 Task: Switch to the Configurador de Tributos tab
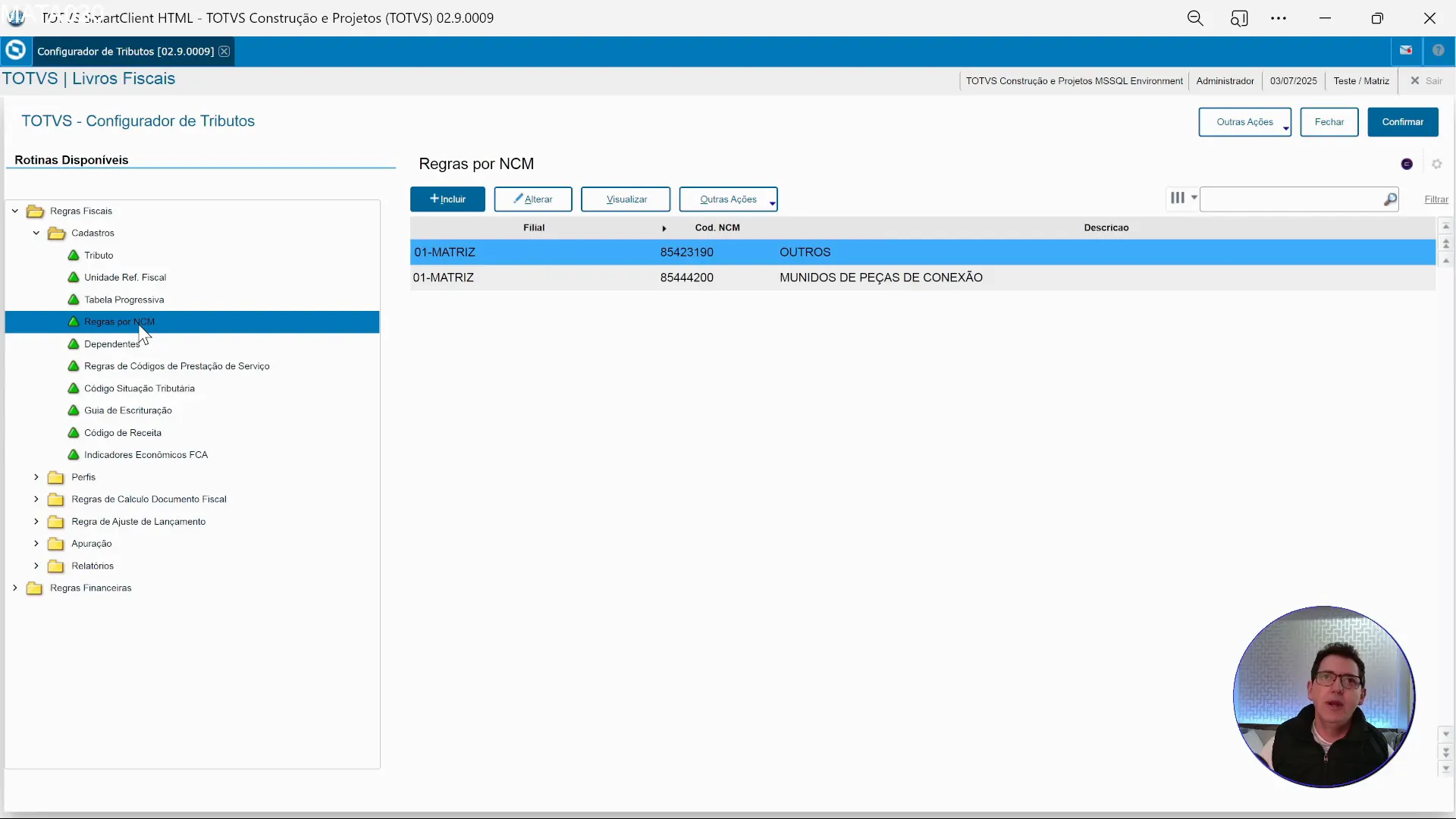125,51
